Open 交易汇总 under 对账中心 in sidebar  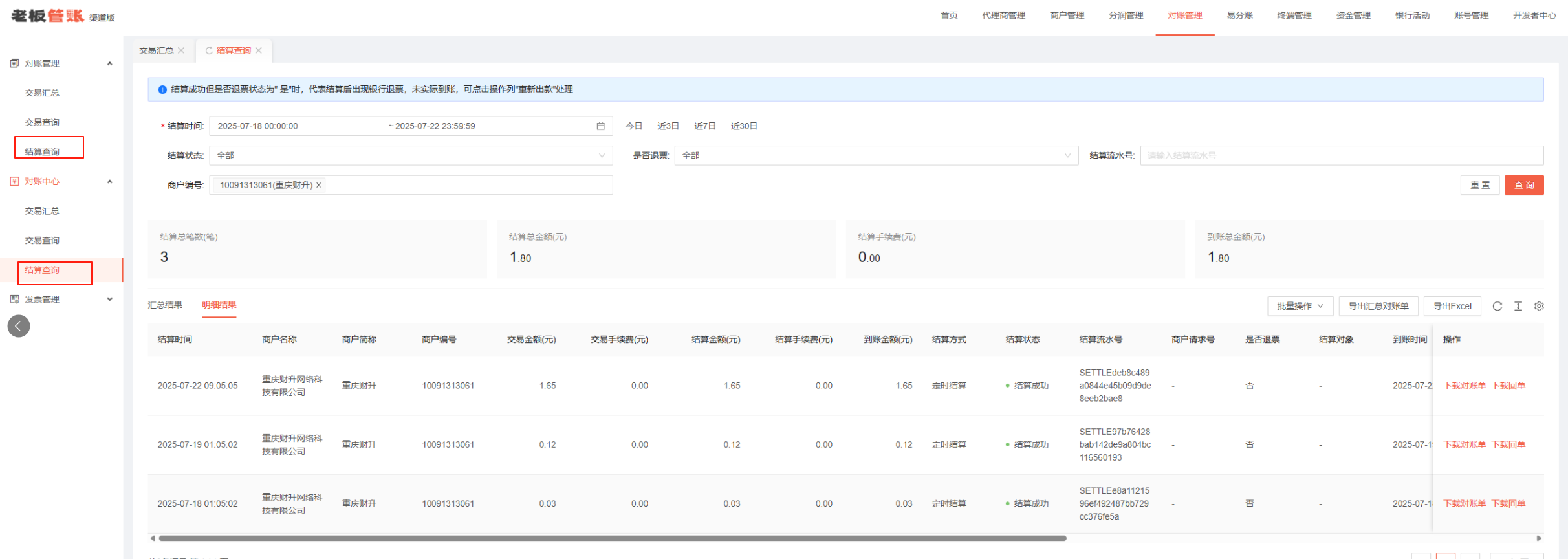[42, 211]
